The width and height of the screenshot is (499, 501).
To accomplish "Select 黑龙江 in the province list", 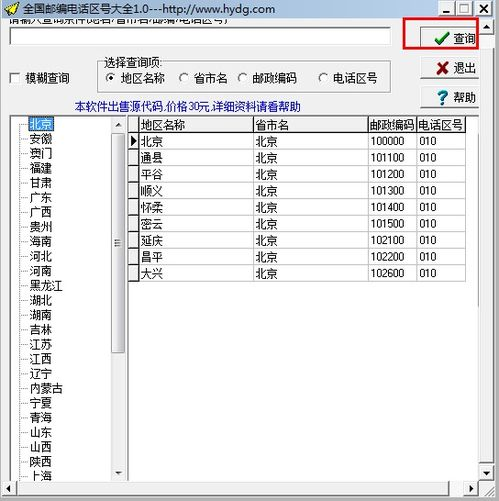I will coord(46,286).
